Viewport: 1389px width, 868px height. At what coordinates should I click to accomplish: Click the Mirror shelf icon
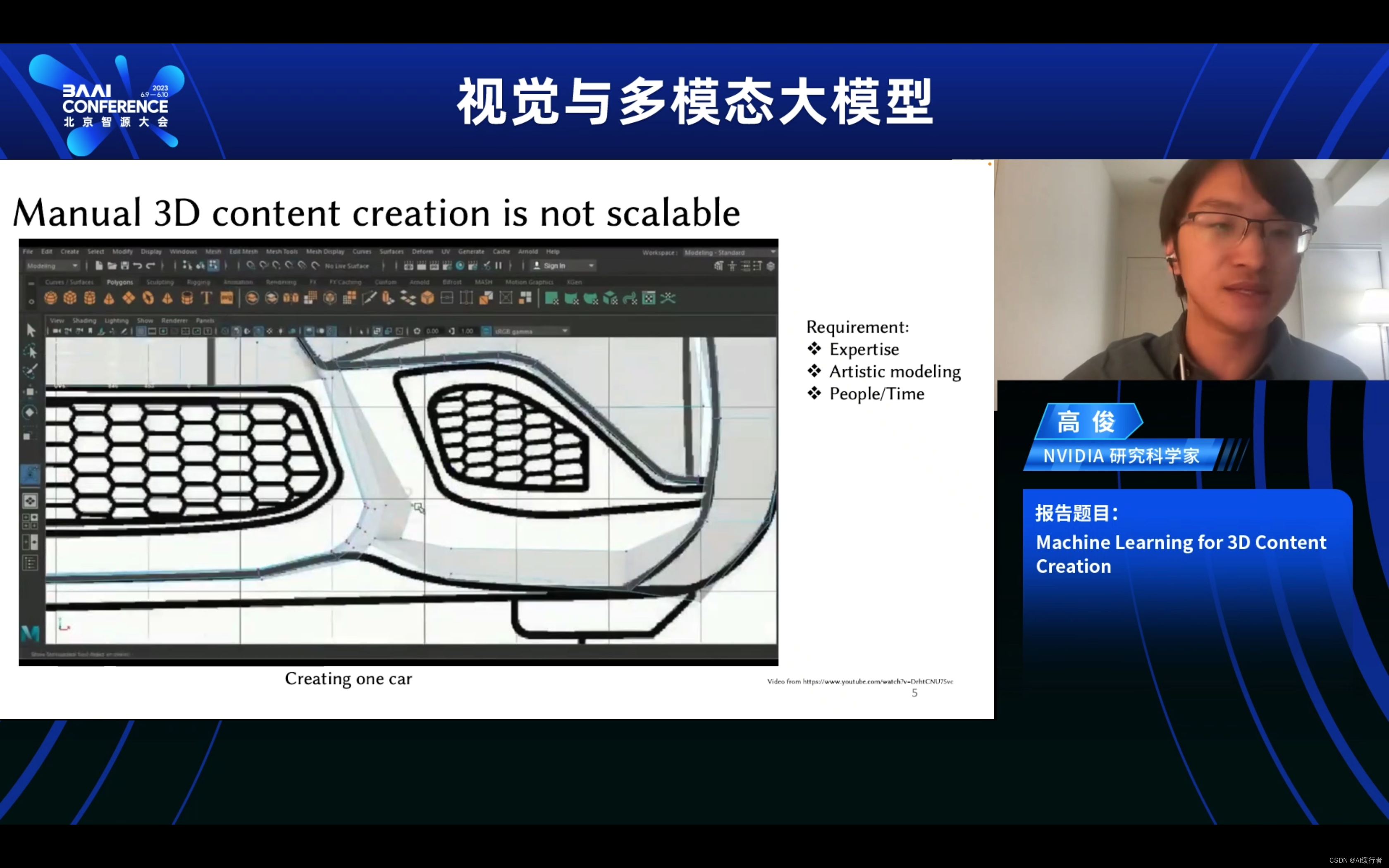[x=291, y=298]
